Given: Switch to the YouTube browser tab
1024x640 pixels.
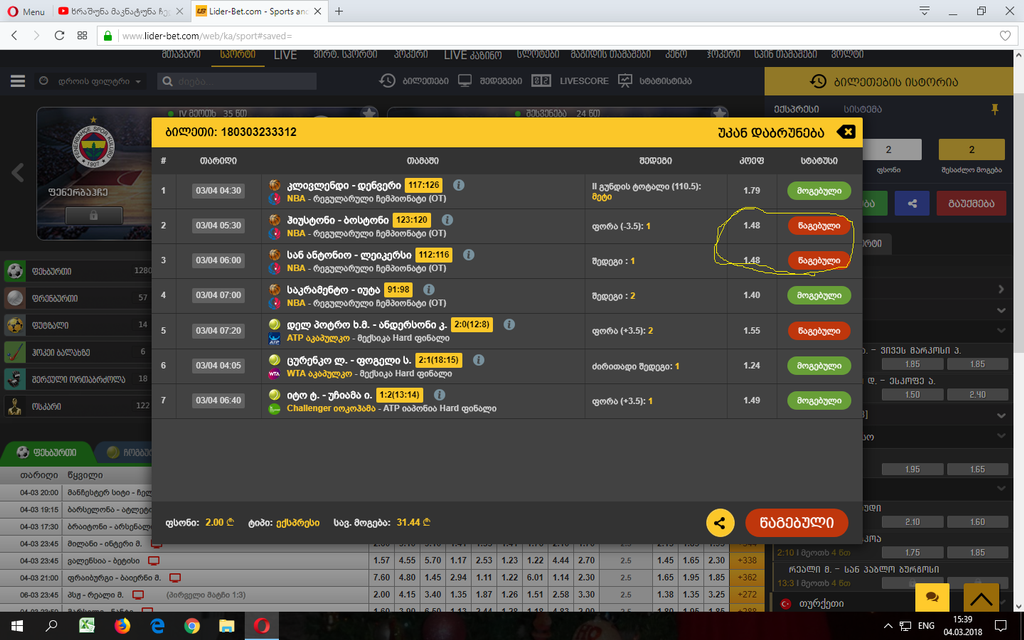Looking at the screenshot, I should click(x=121, y=11).
